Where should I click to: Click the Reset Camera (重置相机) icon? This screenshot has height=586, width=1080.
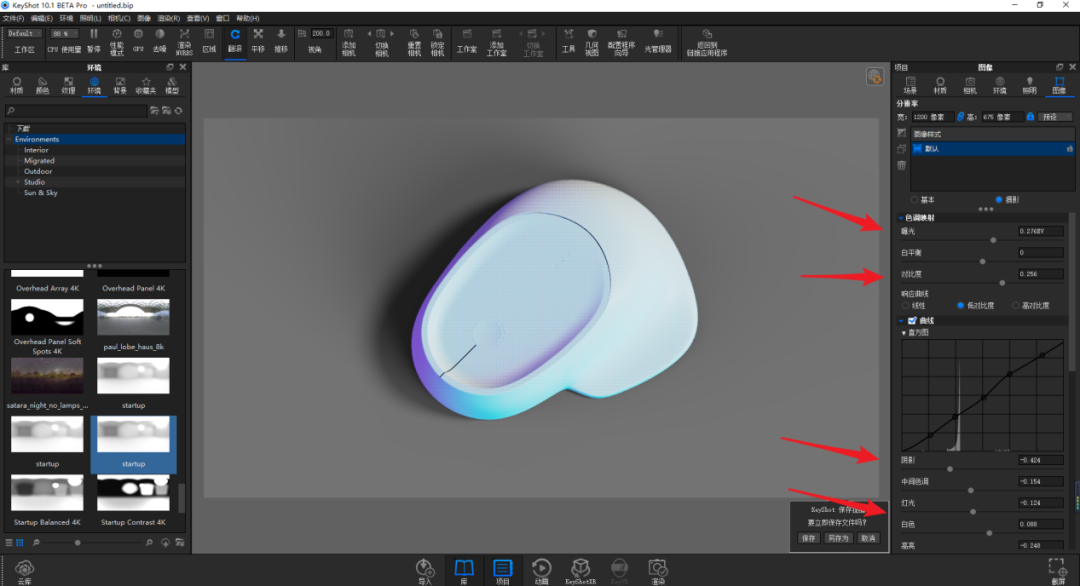click(414, 42)
